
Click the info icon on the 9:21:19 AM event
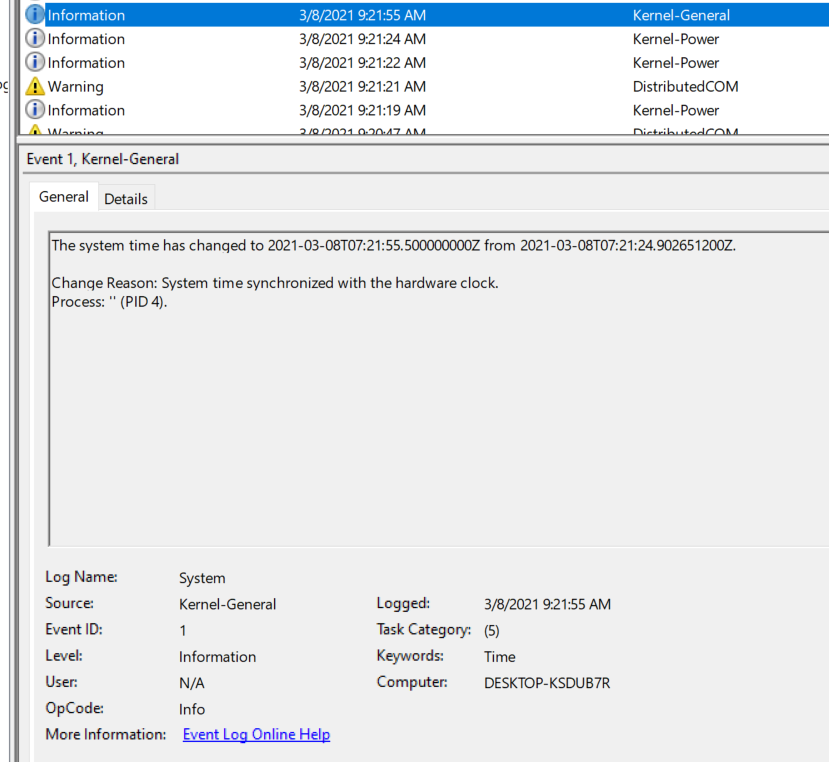click(x=35, y=110)
